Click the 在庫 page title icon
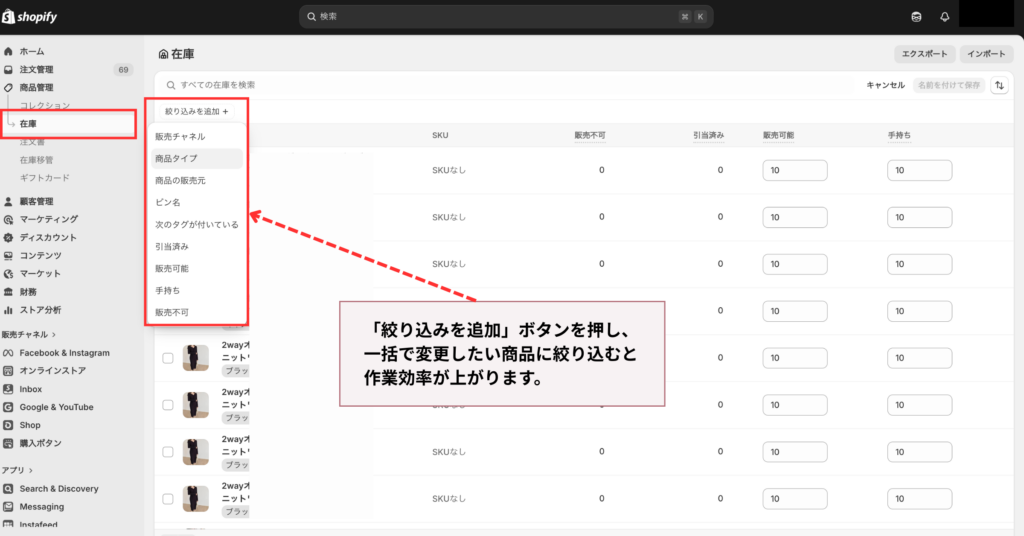 point(163,54)
